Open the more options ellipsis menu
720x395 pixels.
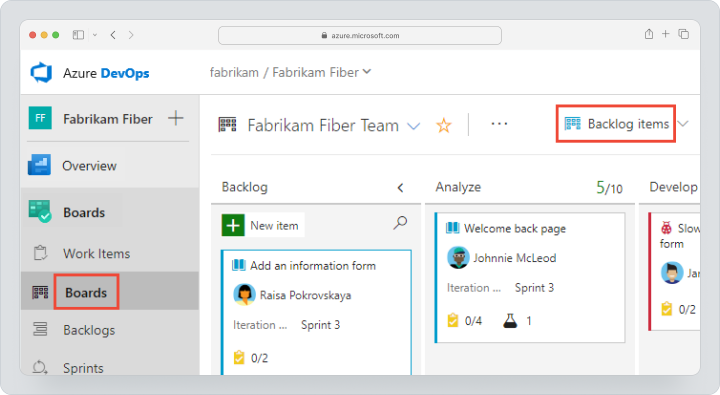499,124
